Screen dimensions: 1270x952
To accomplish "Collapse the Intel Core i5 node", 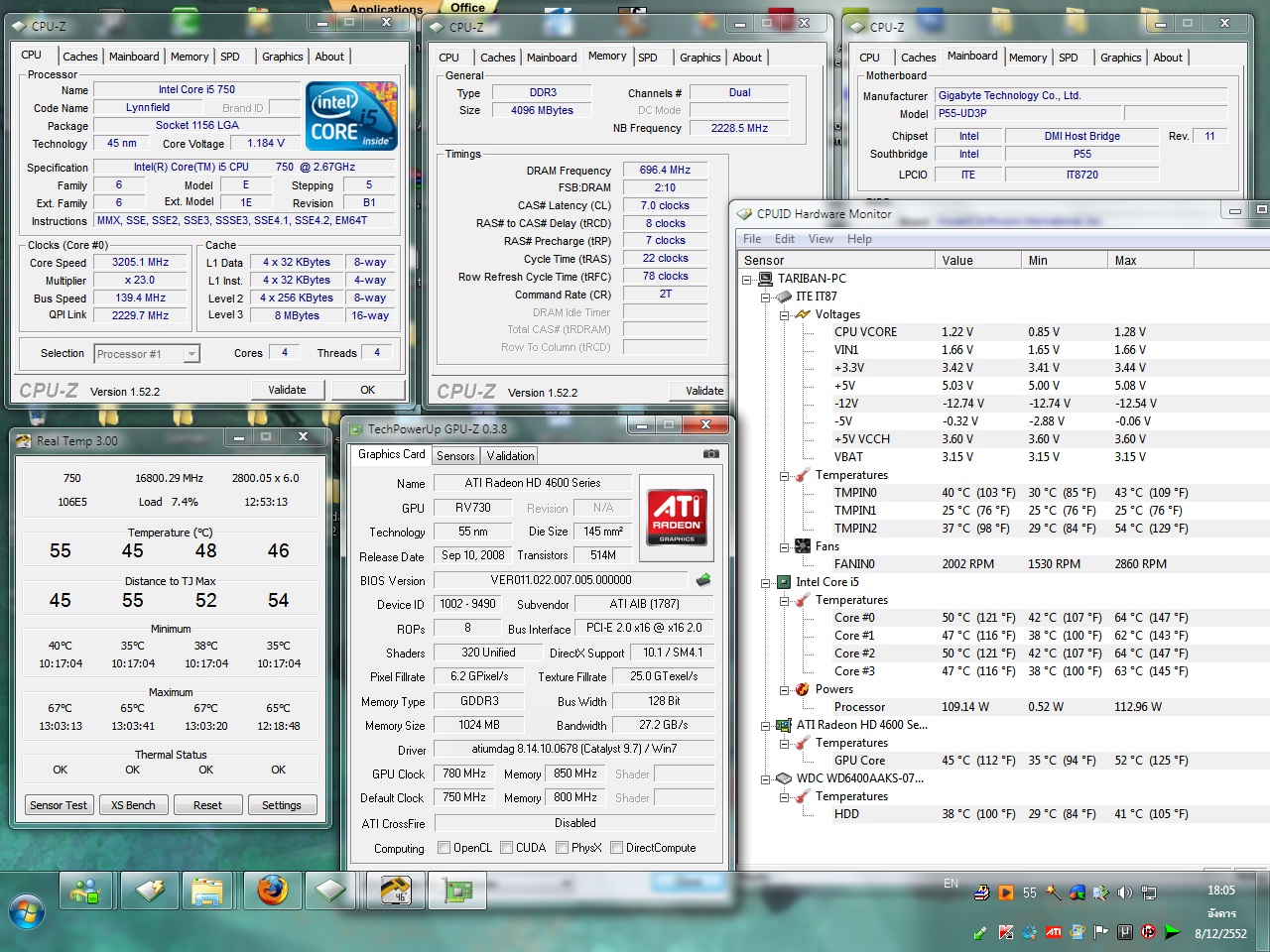I will click(x=766, y=583).
